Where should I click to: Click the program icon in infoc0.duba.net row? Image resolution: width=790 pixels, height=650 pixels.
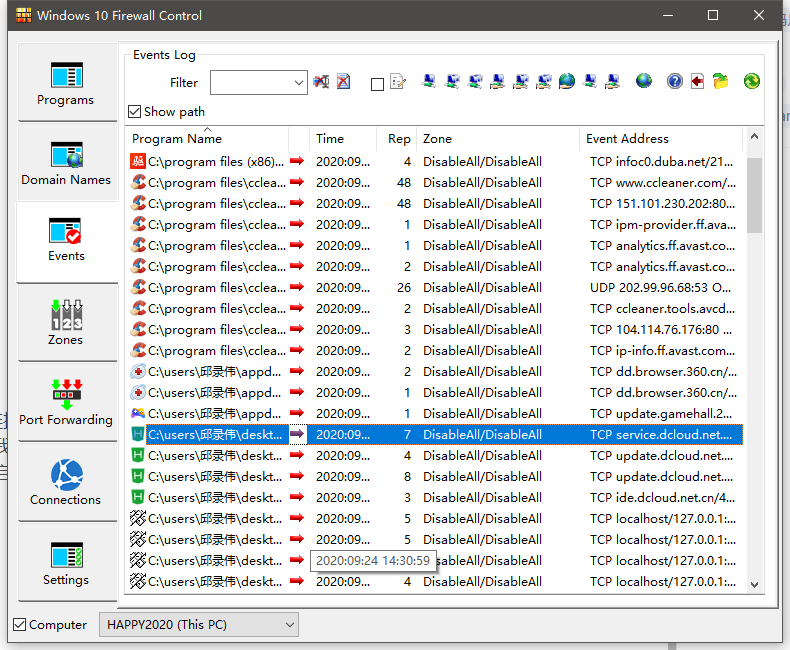(x=138, y=161)
